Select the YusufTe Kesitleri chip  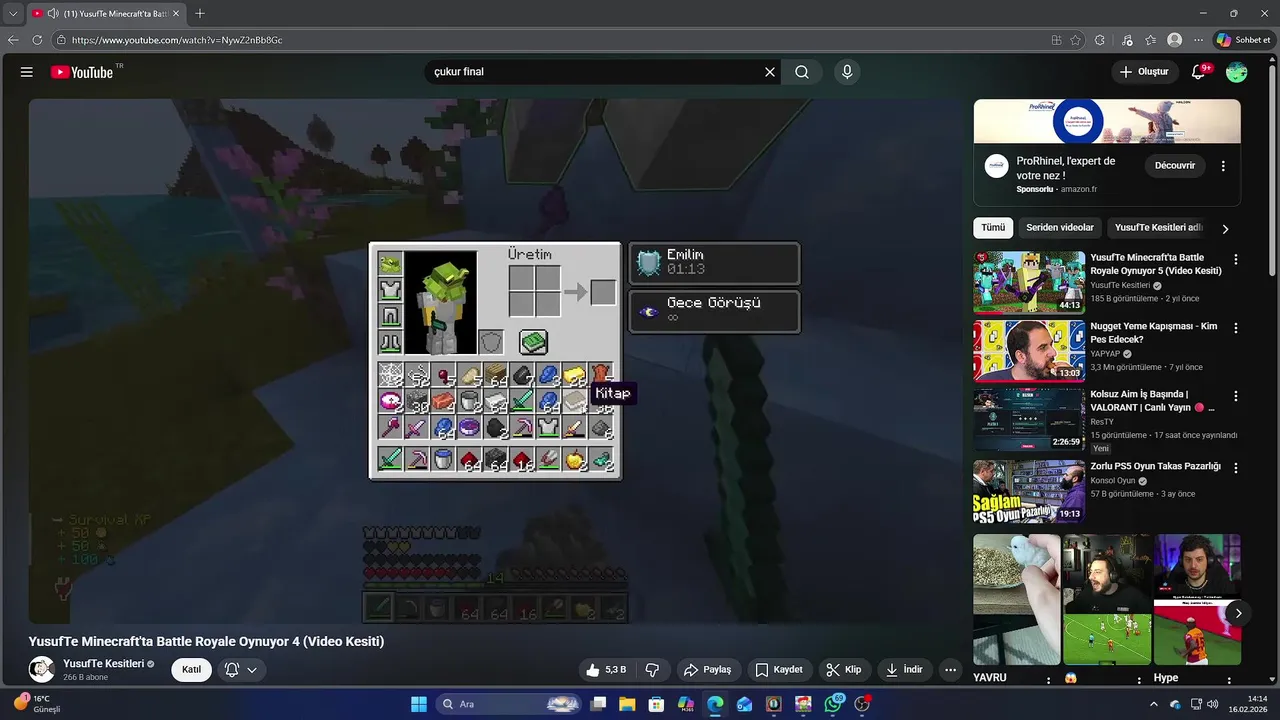[x=1158, y=228]
